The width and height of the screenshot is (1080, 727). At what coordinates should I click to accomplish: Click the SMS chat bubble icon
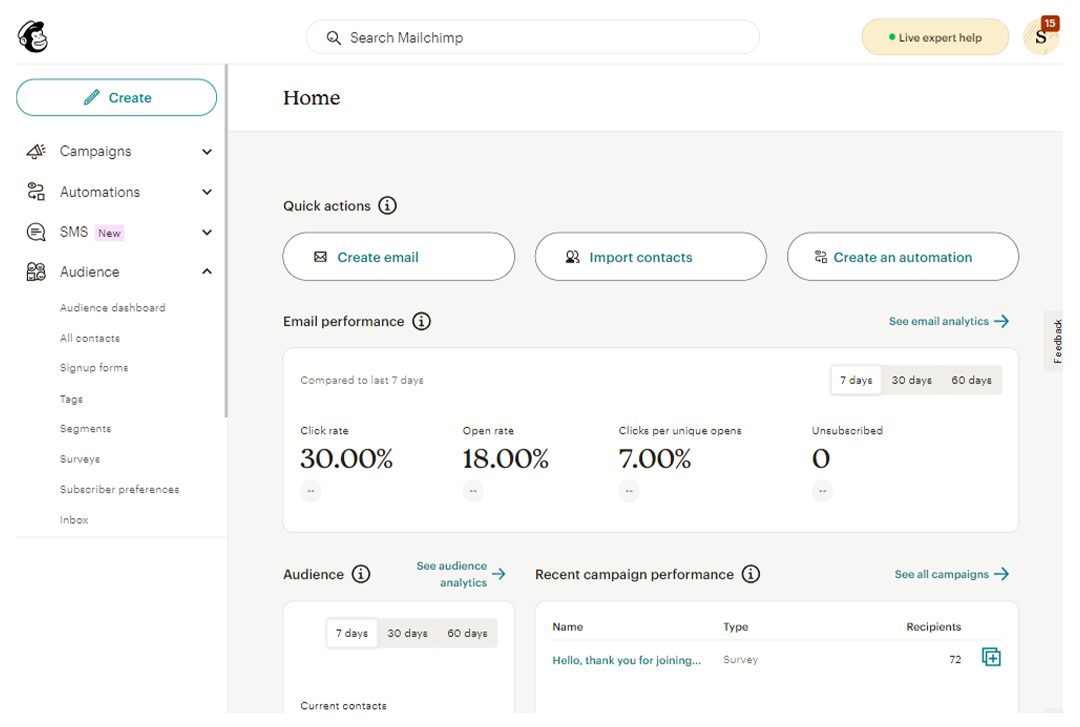point(36,232)
